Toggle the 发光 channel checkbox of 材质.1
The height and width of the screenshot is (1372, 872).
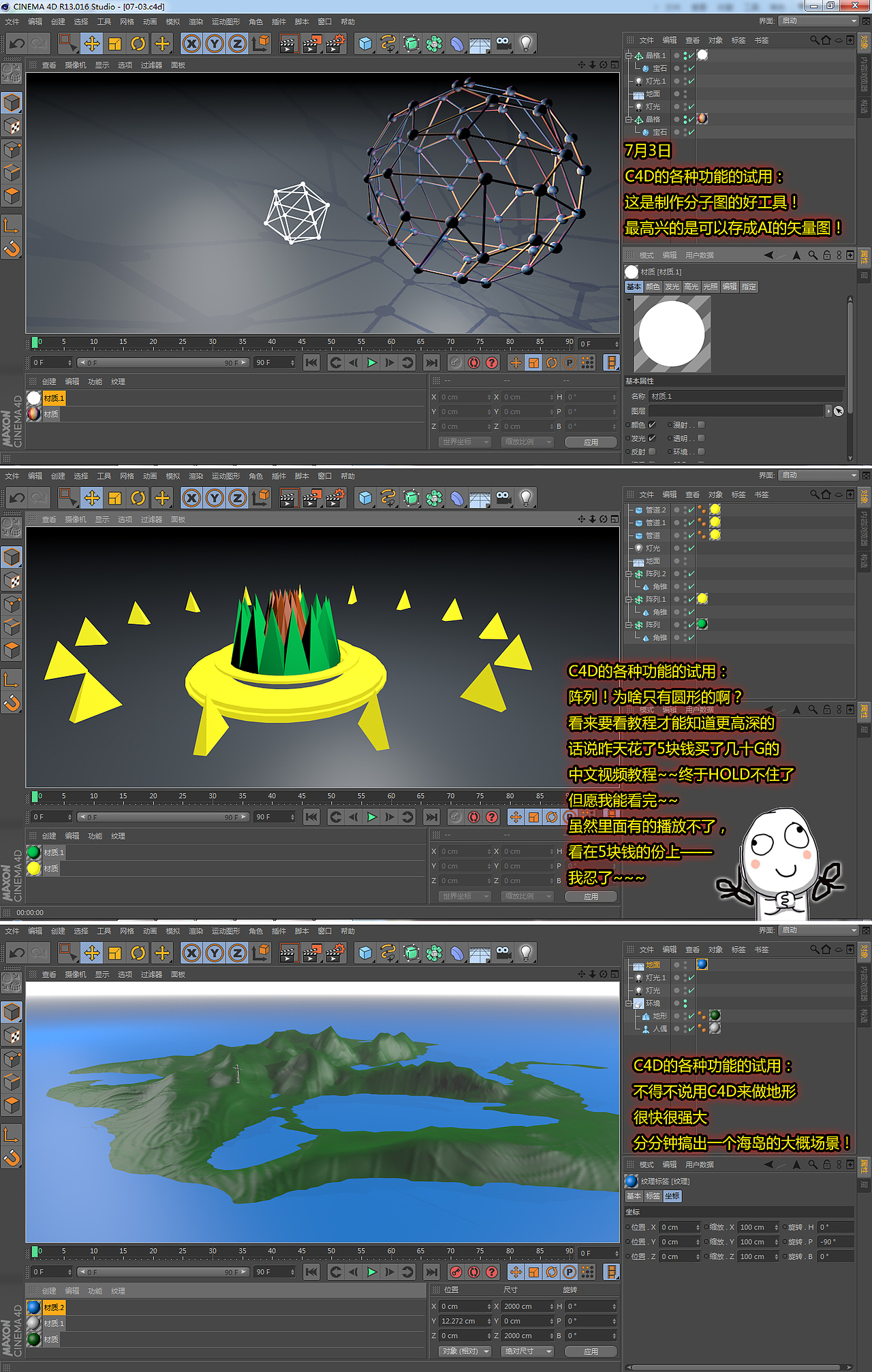coord(652,438)
